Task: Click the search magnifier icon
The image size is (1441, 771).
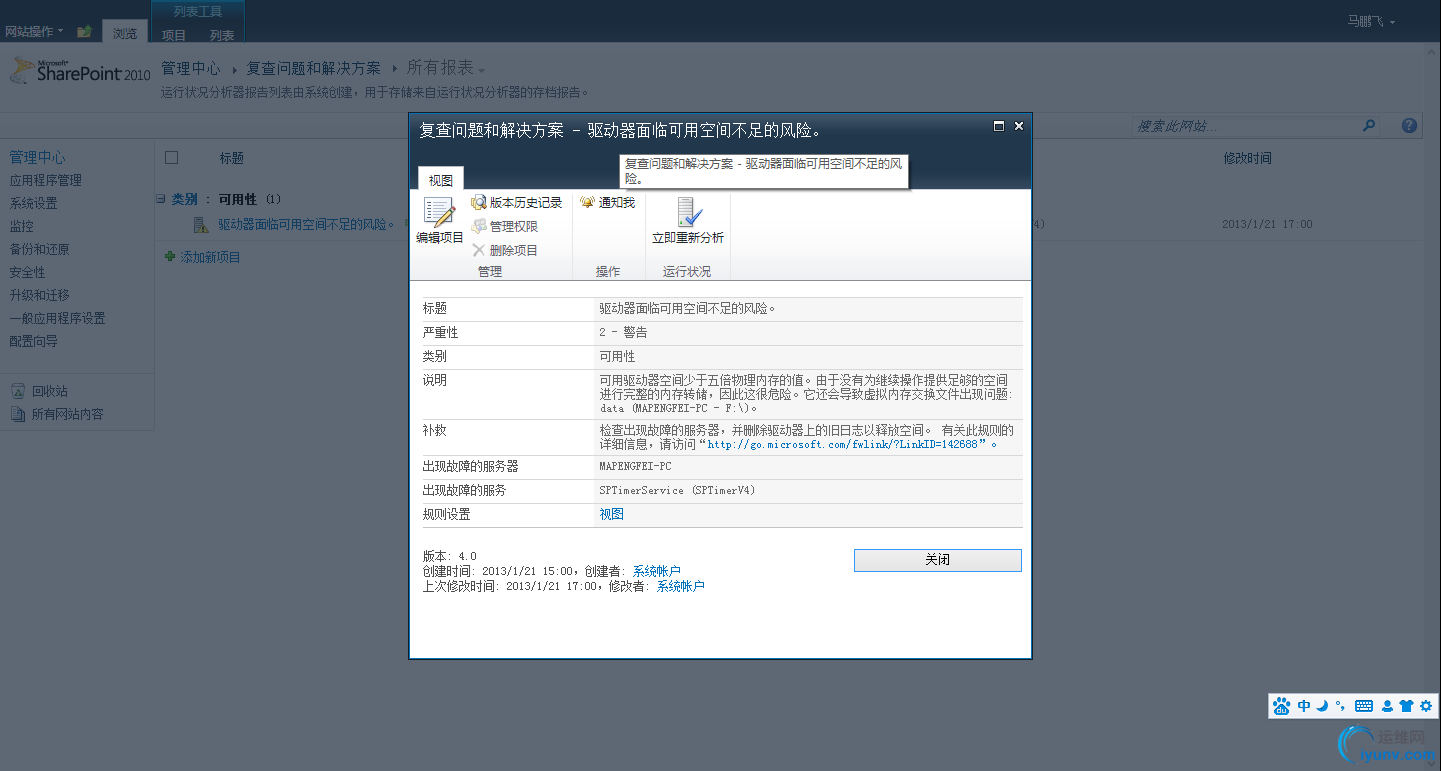Action: [1369, 126]
